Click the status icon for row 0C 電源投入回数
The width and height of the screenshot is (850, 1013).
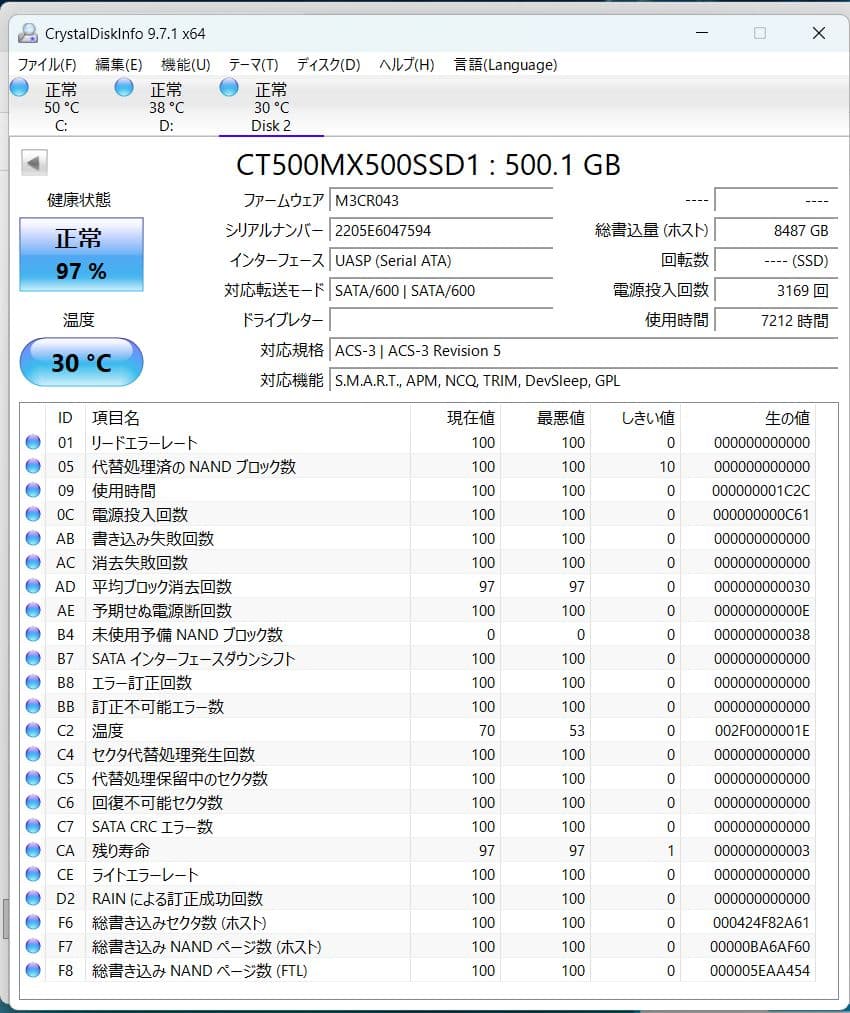pos(33,514)
